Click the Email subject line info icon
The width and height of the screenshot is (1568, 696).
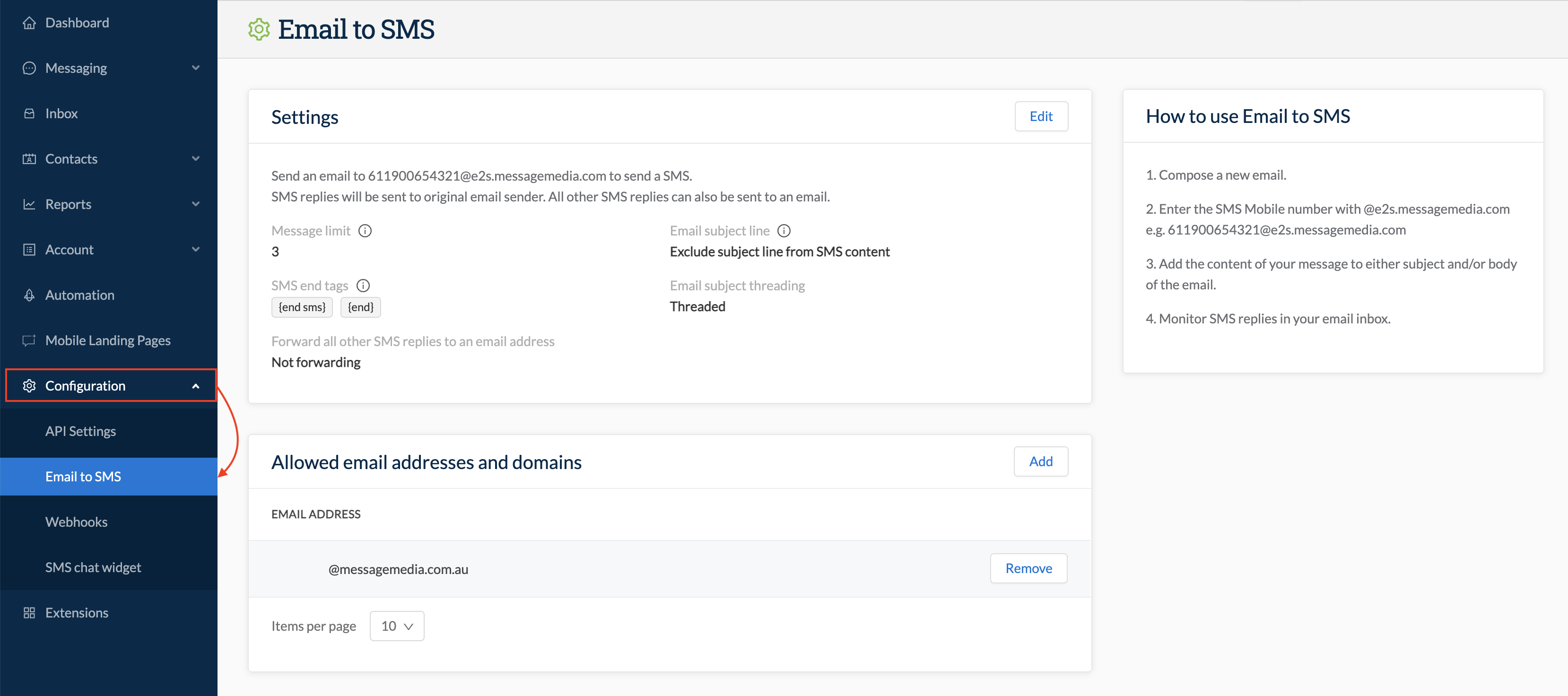coord(784,231)
